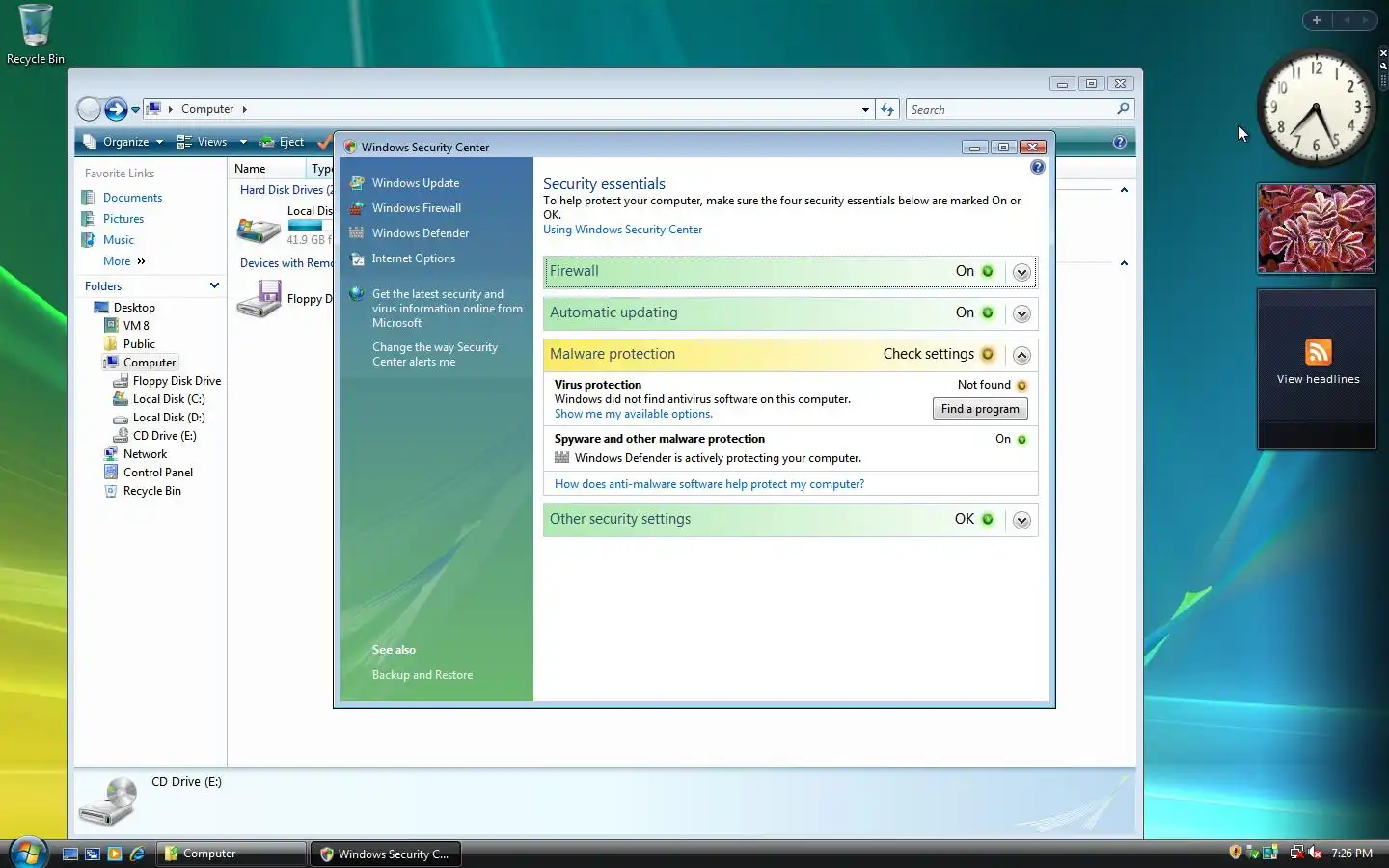This screenshot has width=1389, height=868.
Task: Click the Explorer toolbar help icon
Action: [1120, 142]
